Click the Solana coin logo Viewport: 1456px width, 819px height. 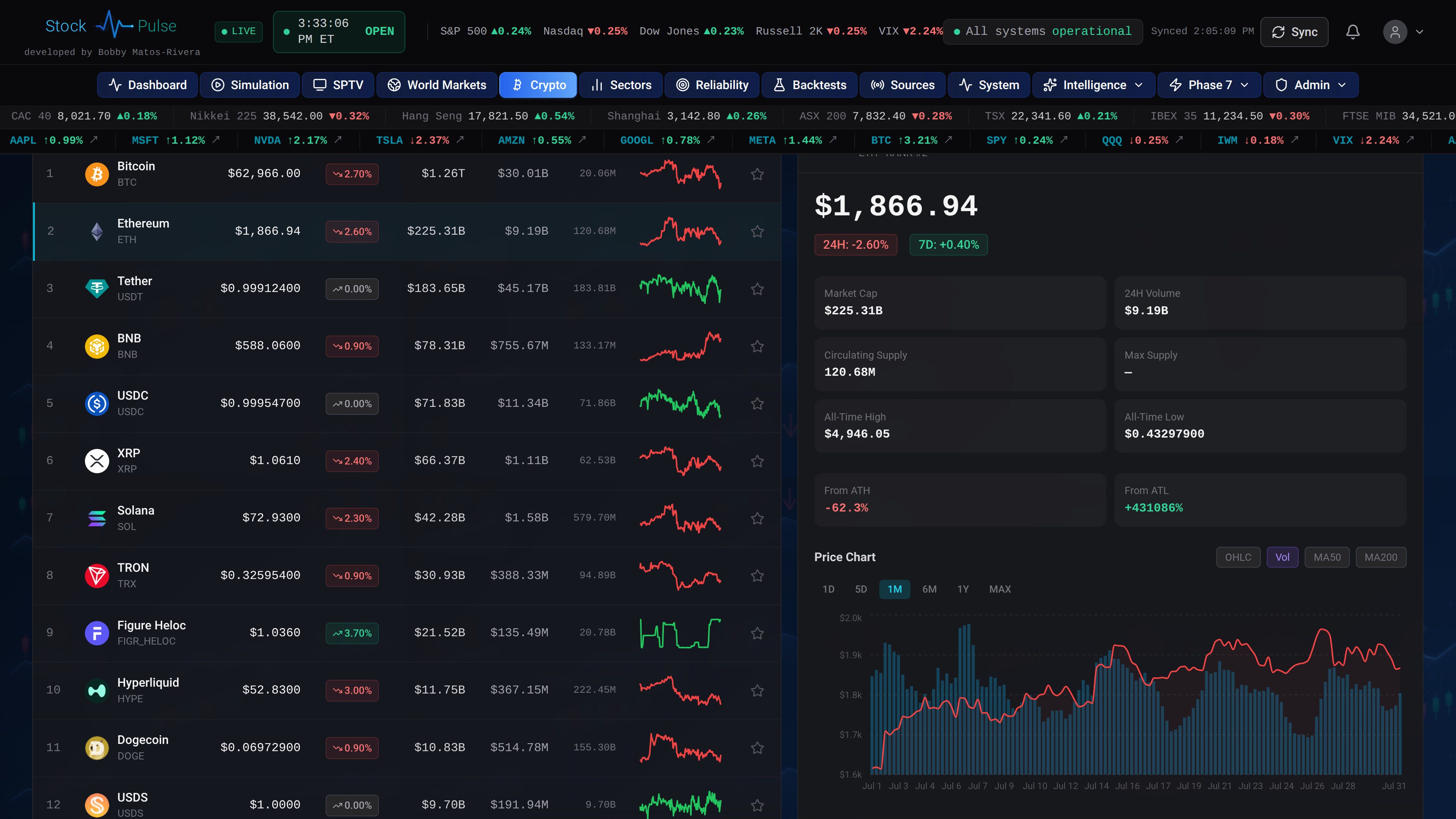point(97,518)
